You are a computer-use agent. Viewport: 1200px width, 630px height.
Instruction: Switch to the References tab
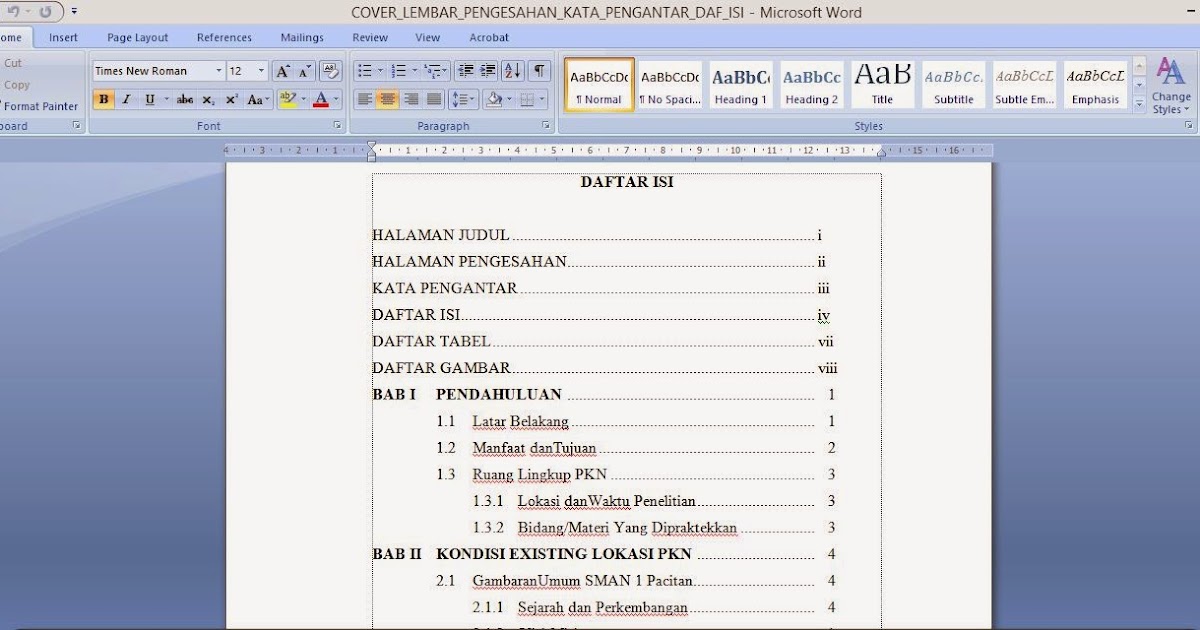point(224,37)
